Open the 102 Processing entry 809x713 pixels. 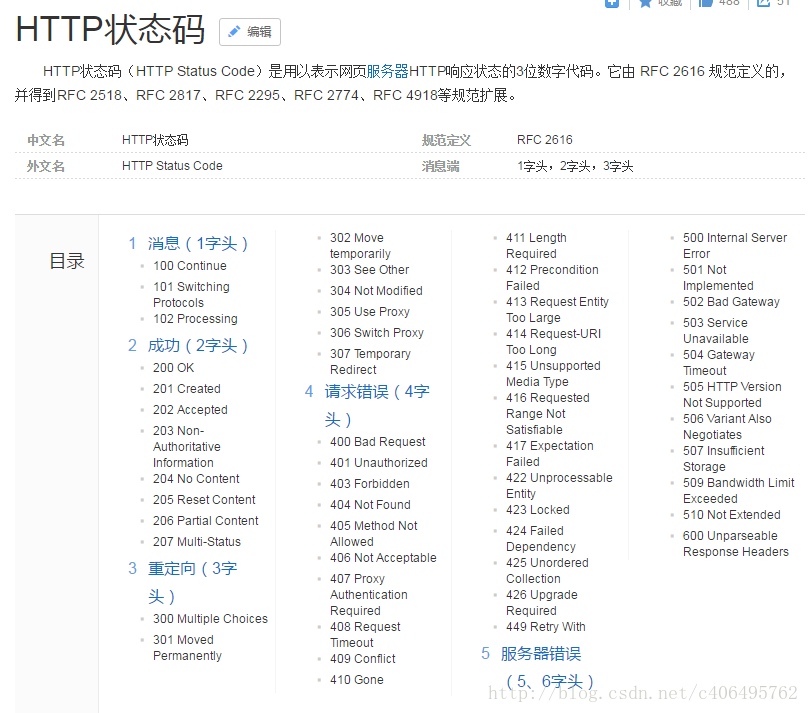(195, 319)
